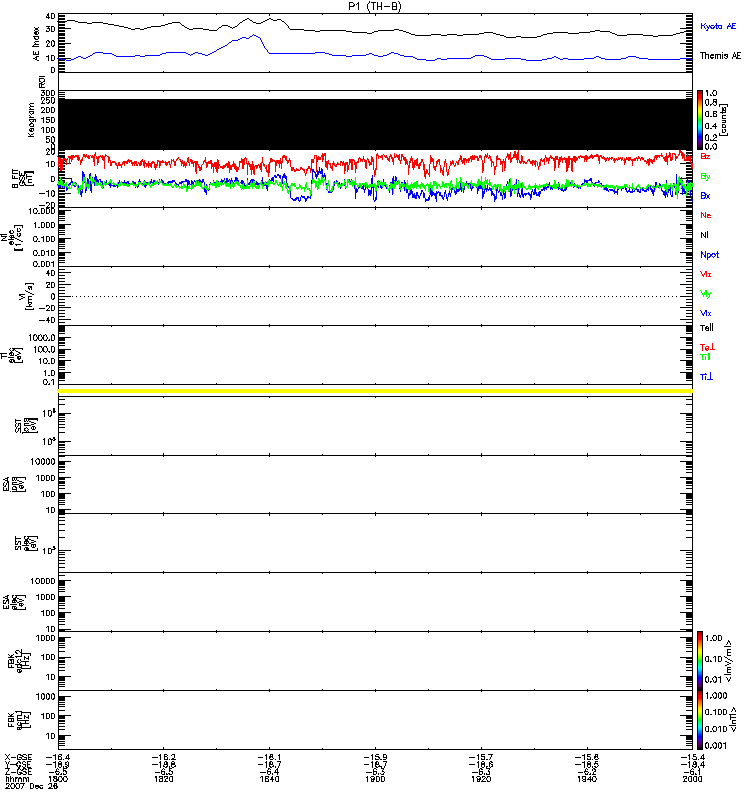Click the black Keogram data panel
The image size is (750, 800).
(375, 124)
